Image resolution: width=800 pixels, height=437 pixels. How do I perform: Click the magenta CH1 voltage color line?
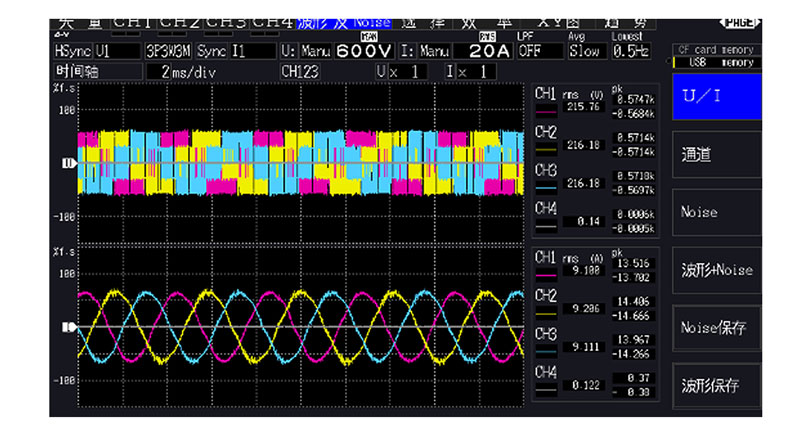[x=546, y=111]
